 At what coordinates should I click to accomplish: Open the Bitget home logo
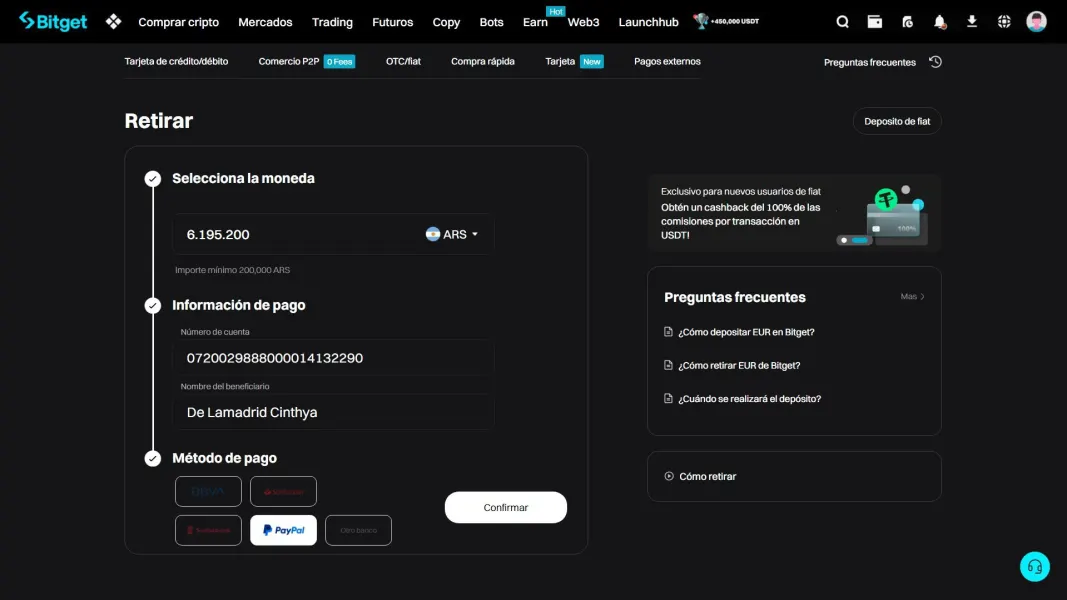(x=53, y=22)
